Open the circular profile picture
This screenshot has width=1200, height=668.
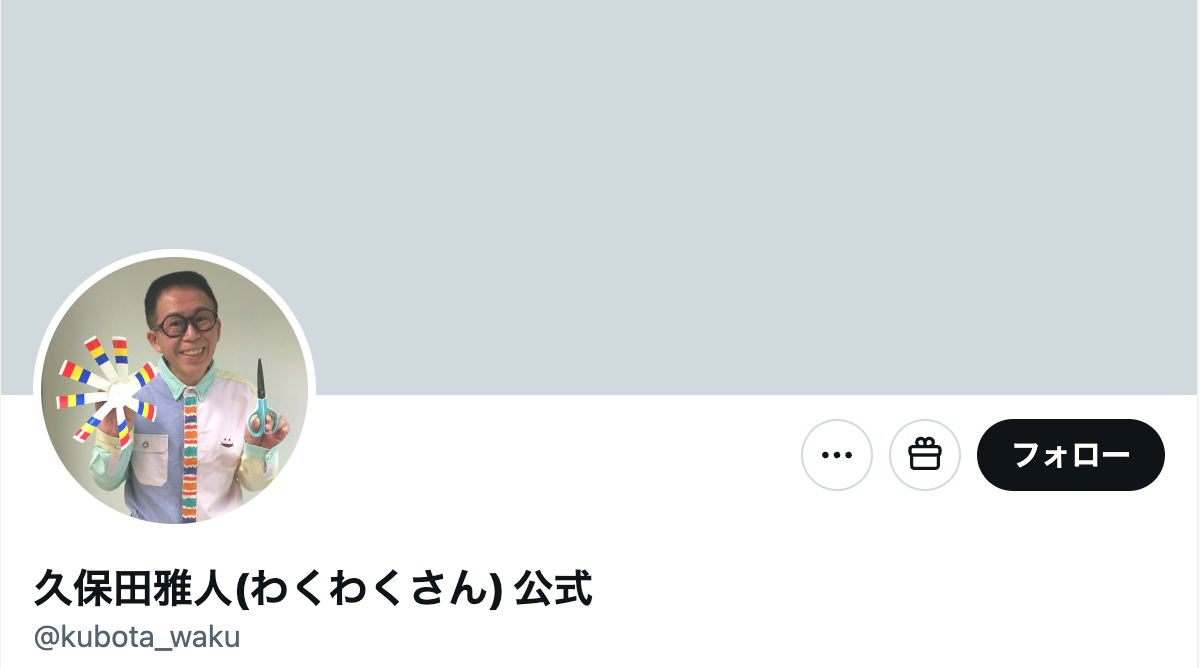click(x=175, y=390)
